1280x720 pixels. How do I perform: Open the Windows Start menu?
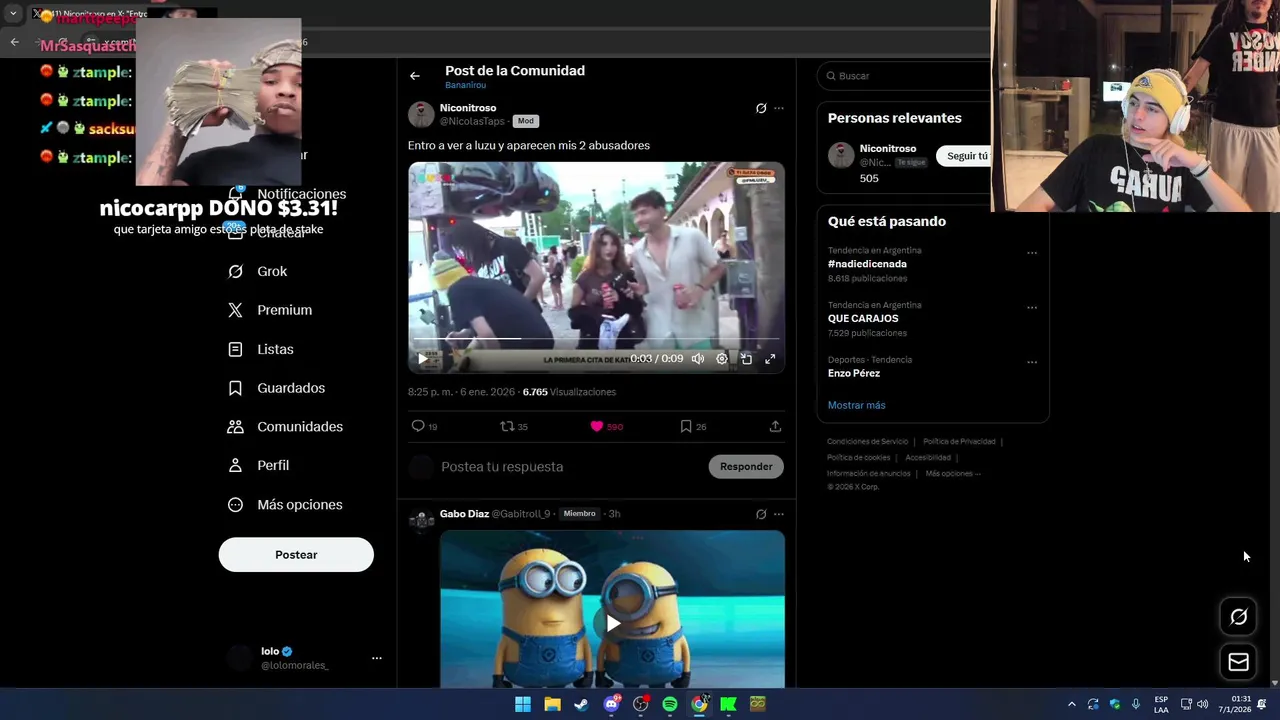click(x=523, y=704)
